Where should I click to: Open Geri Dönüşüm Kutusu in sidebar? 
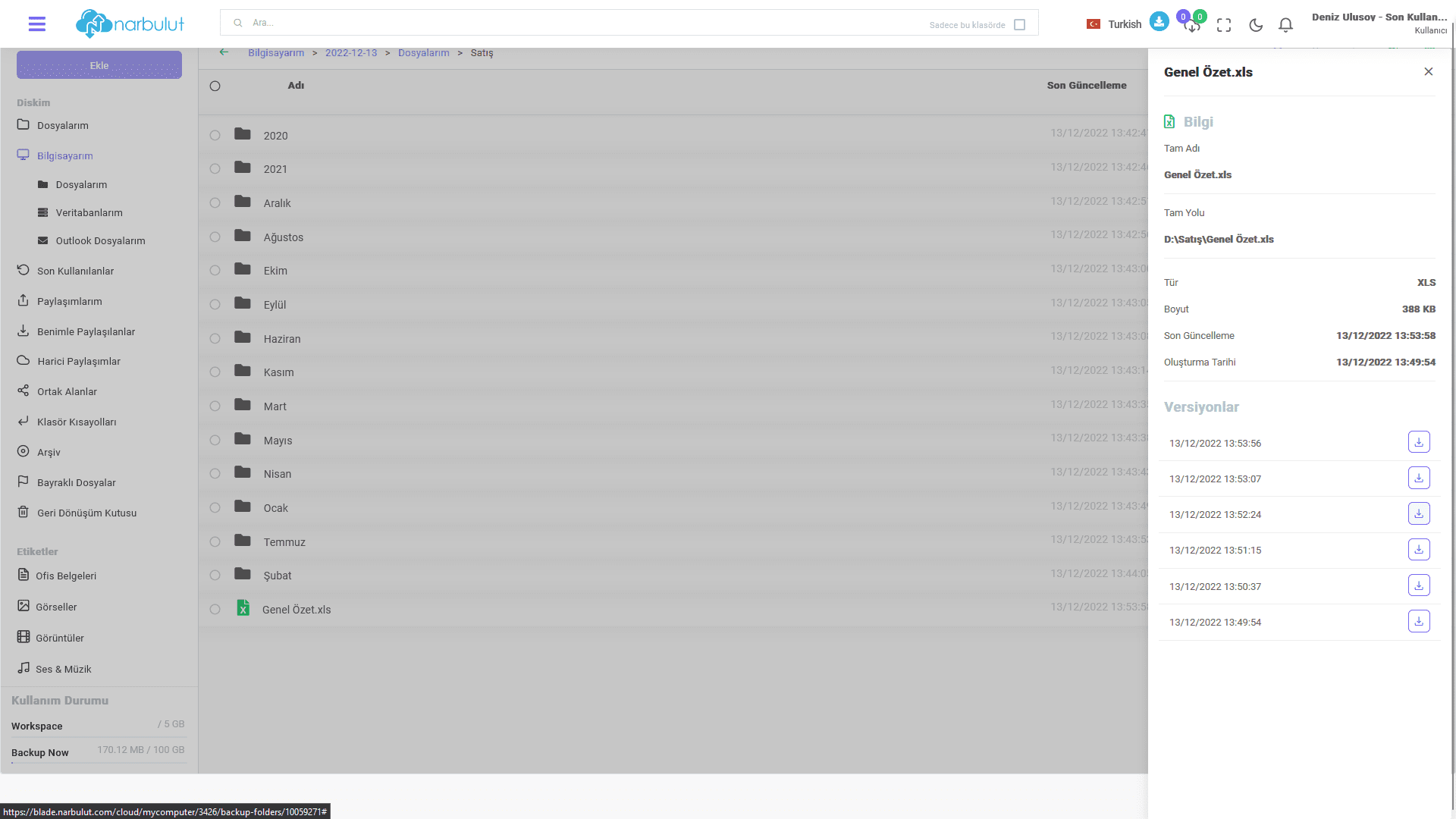86,513
